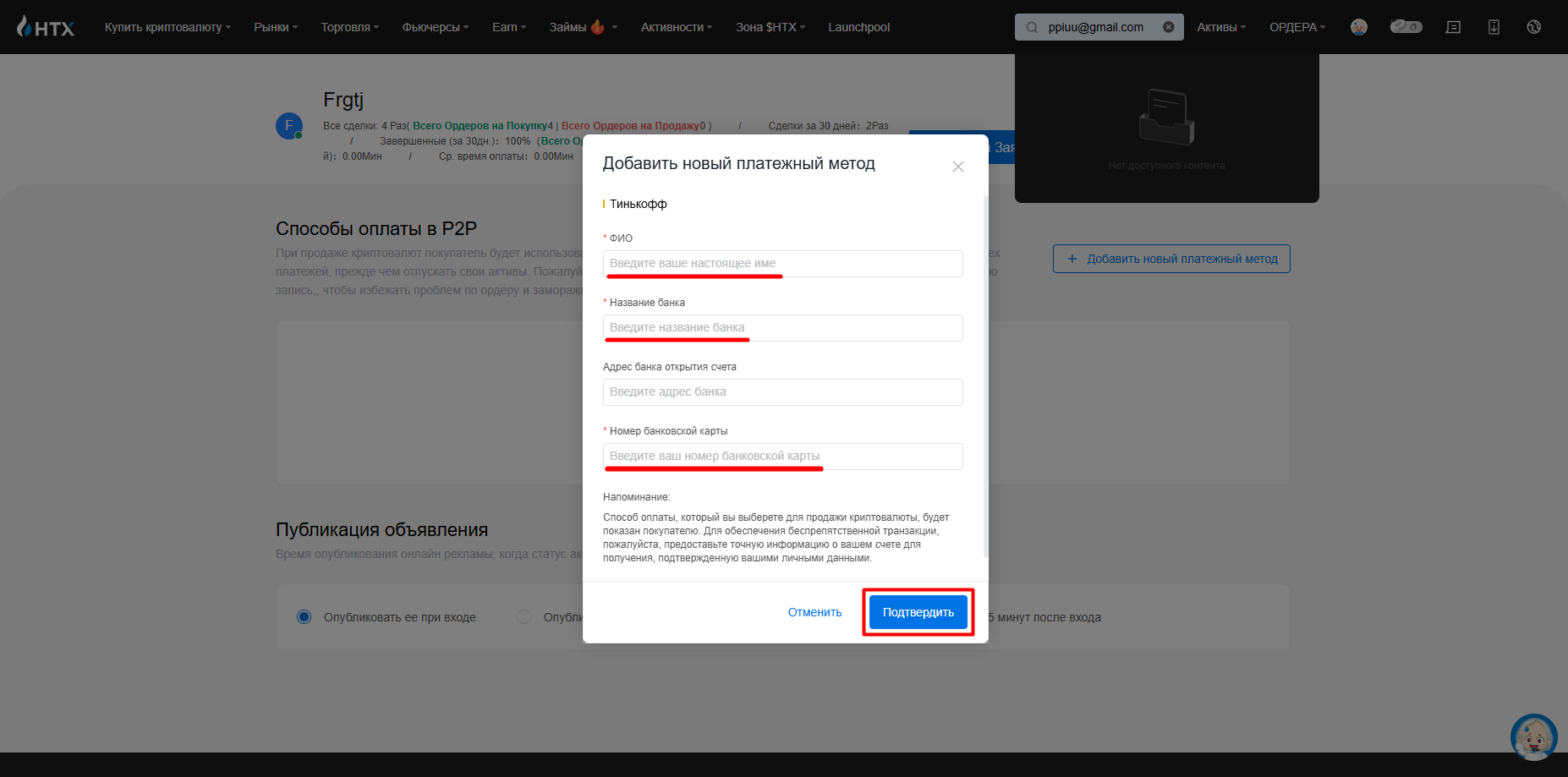This screenshot has width=1568, height=777.
Task: Click 'Добавить новый платежный метод' button
Action: tap(1171, 259)
